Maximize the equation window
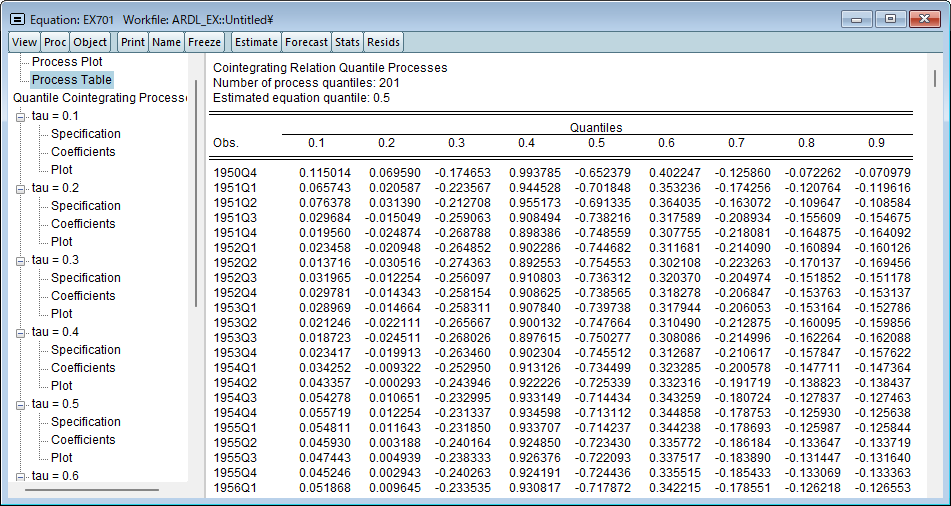This screenshot has height=506, width=951. click(891, 19)
